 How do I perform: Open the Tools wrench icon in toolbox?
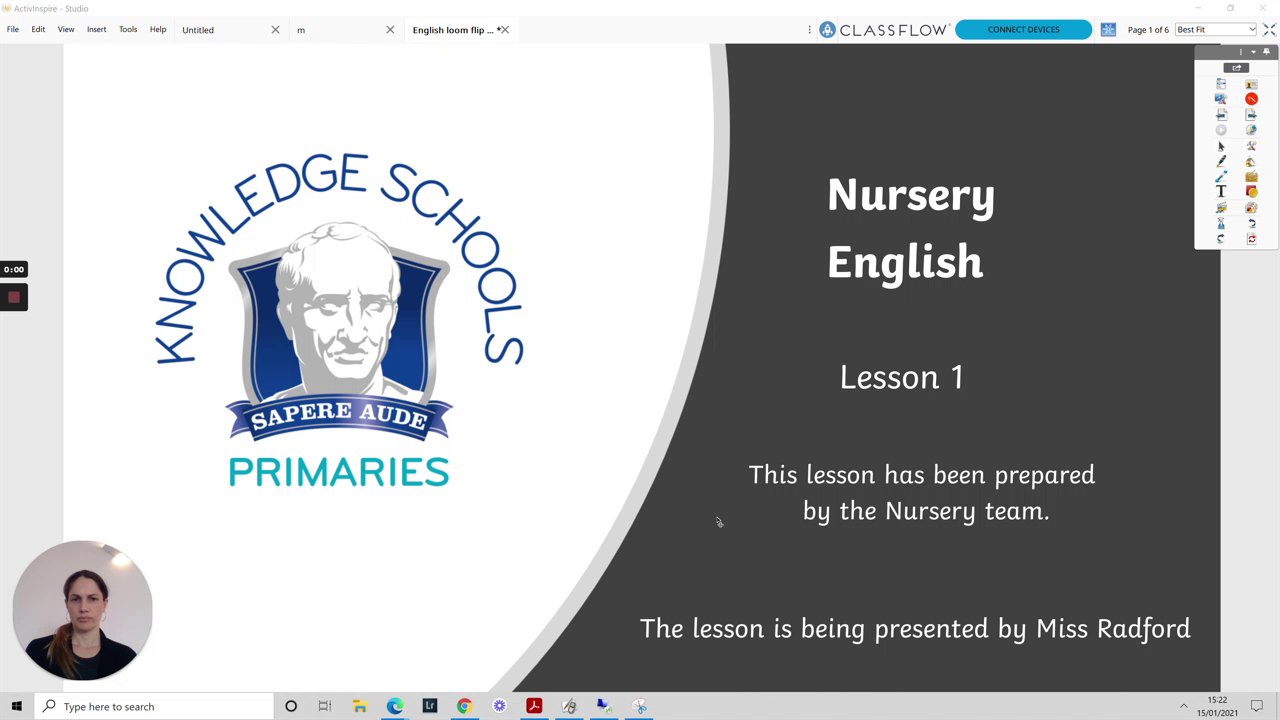[1251, 146]
